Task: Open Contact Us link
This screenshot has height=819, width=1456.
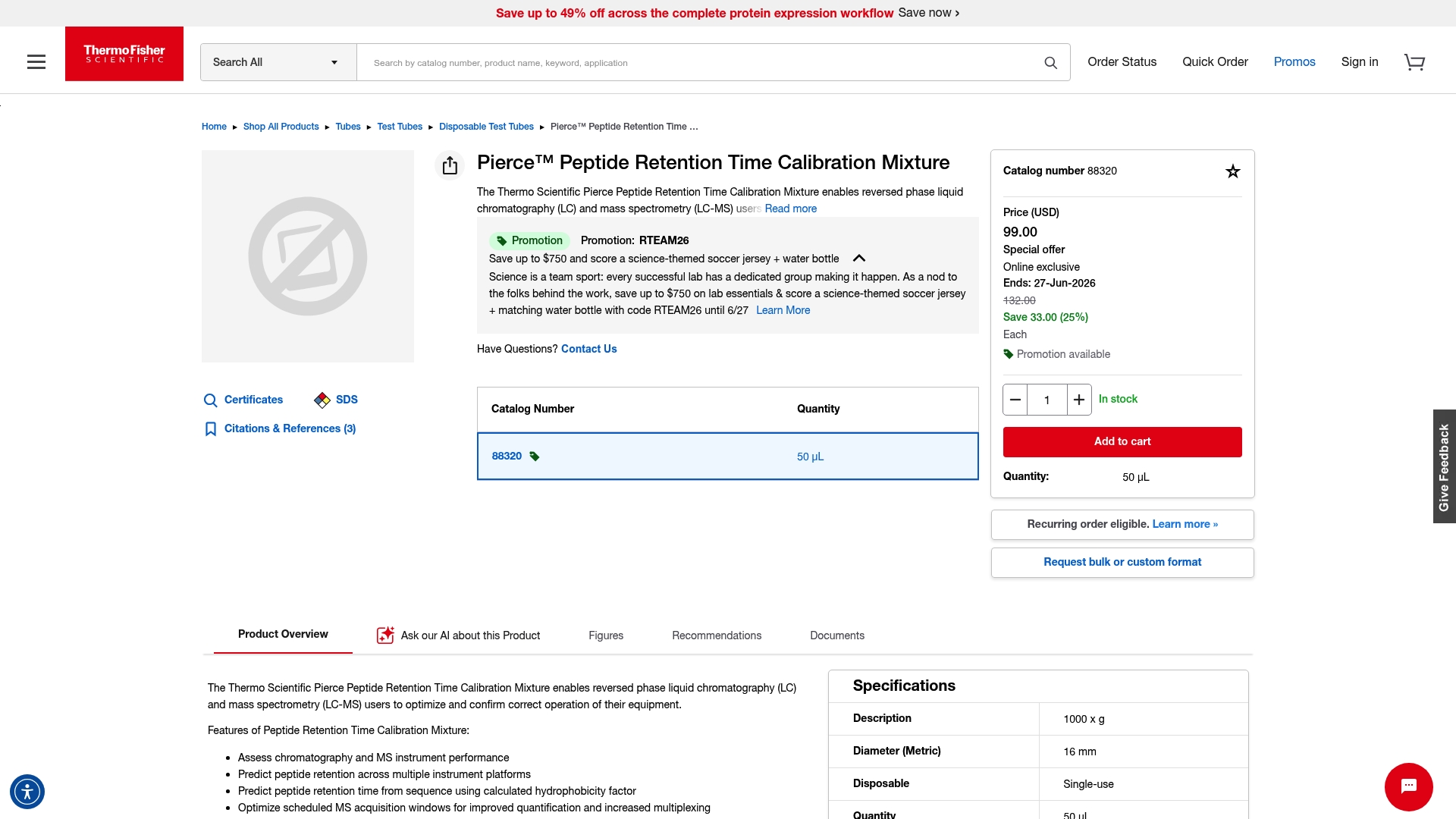Action: [x=589, y=349]
